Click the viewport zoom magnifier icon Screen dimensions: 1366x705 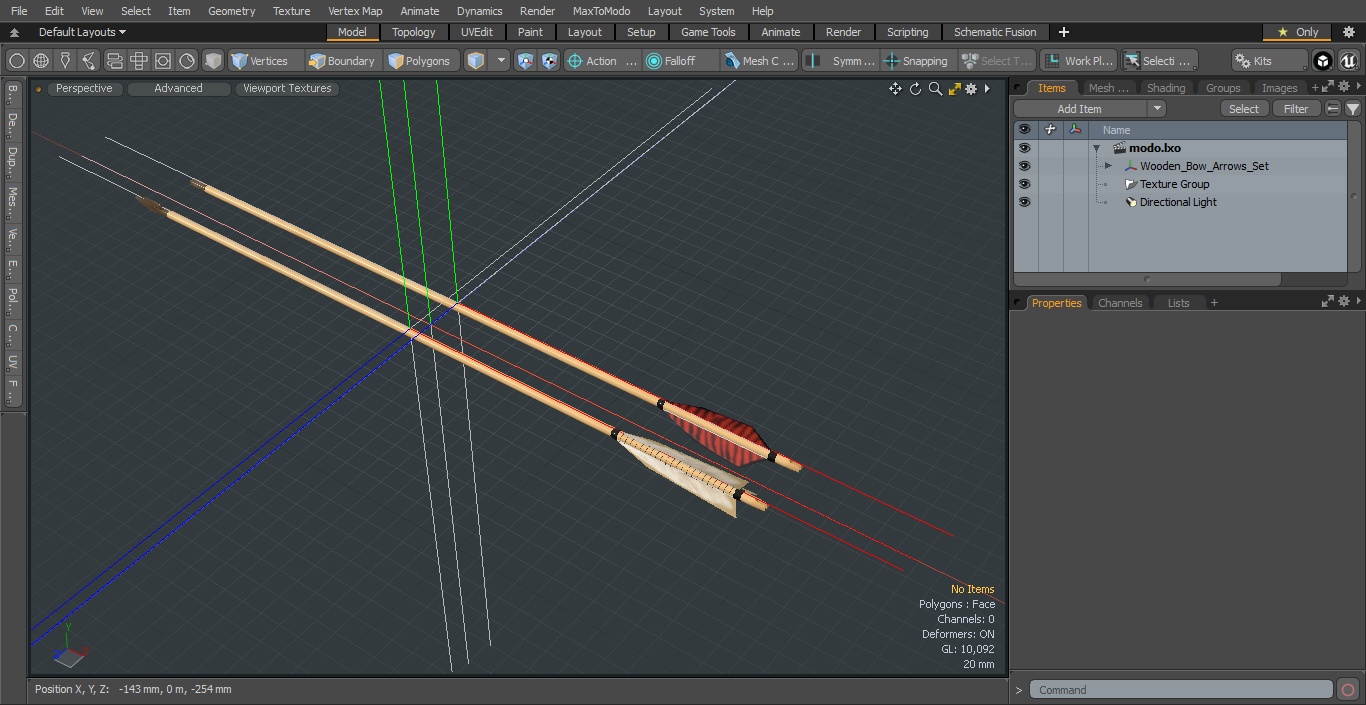coord(935,89)
